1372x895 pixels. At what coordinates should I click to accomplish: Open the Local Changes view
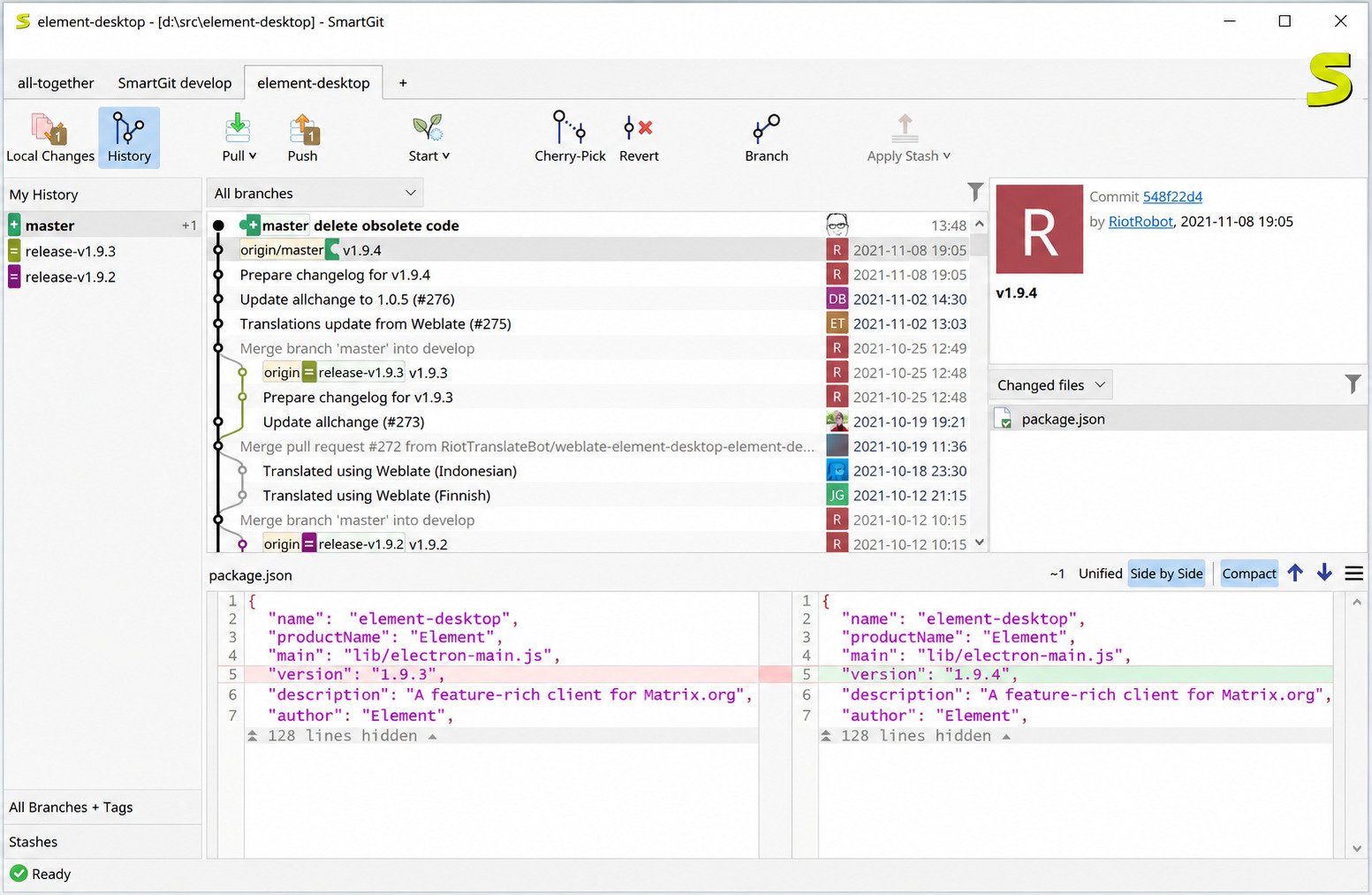49,138
